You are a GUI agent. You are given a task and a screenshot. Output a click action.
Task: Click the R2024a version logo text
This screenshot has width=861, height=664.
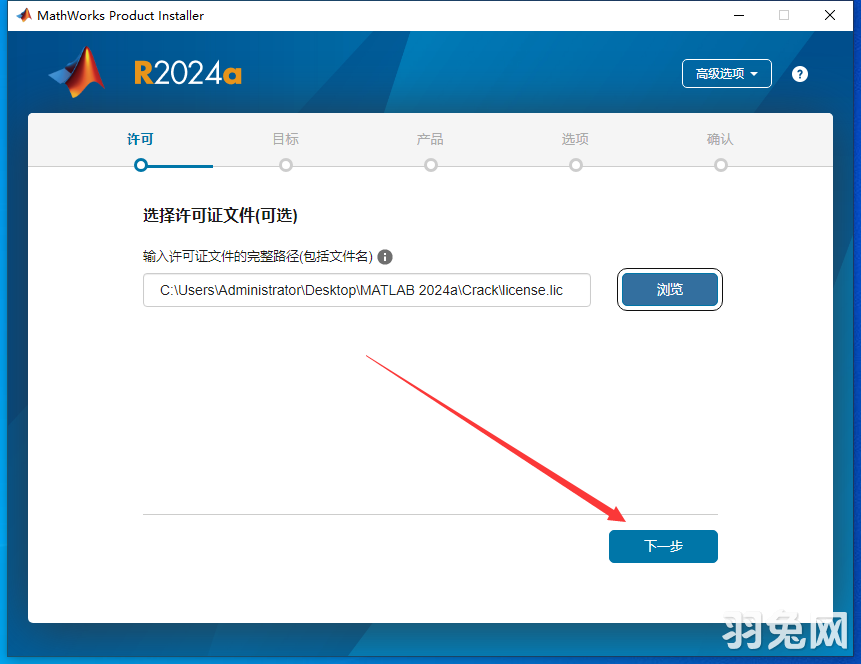pos(187,73)
